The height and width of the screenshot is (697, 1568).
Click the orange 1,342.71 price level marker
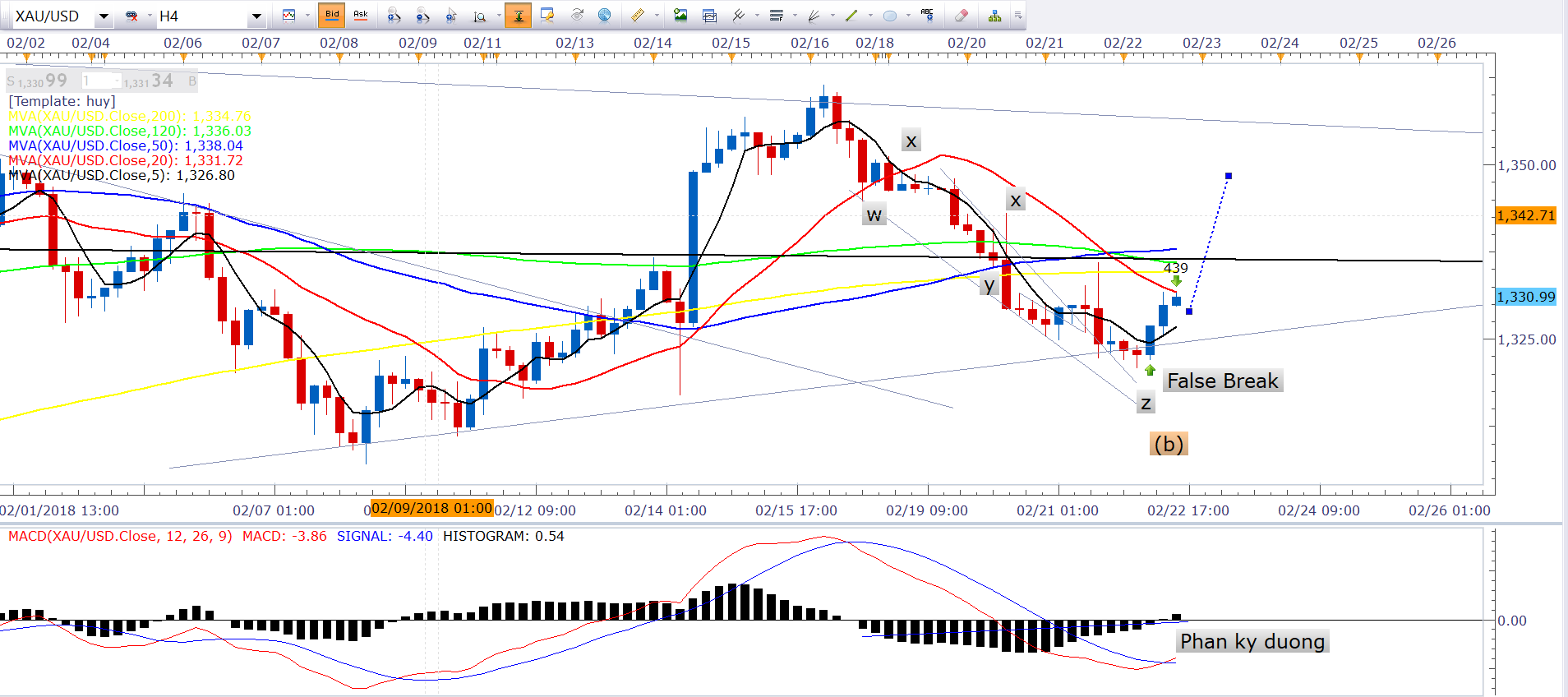pyautogui.click(x=1525, y=215)
